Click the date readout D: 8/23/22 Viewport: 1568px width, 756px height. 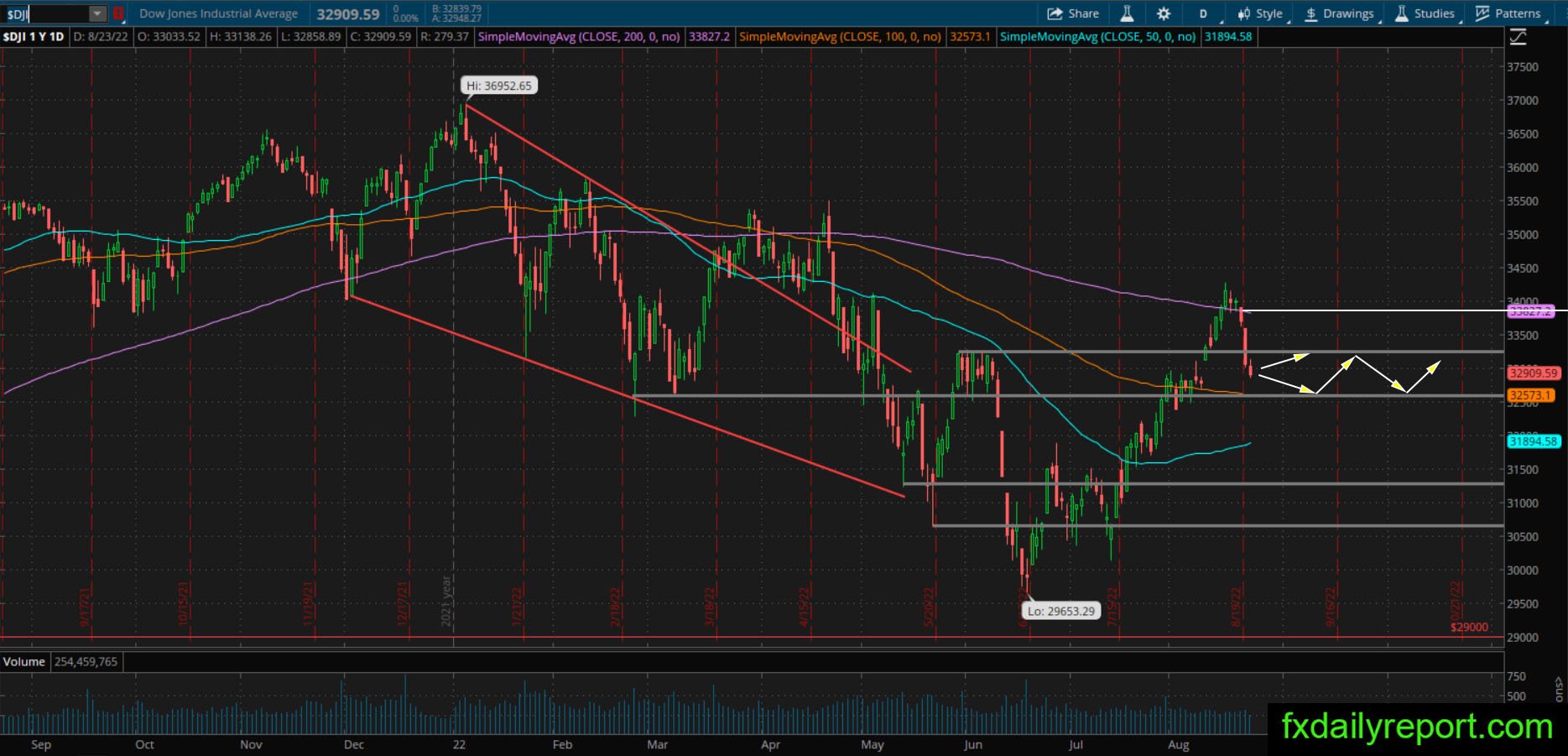point(101,37)
